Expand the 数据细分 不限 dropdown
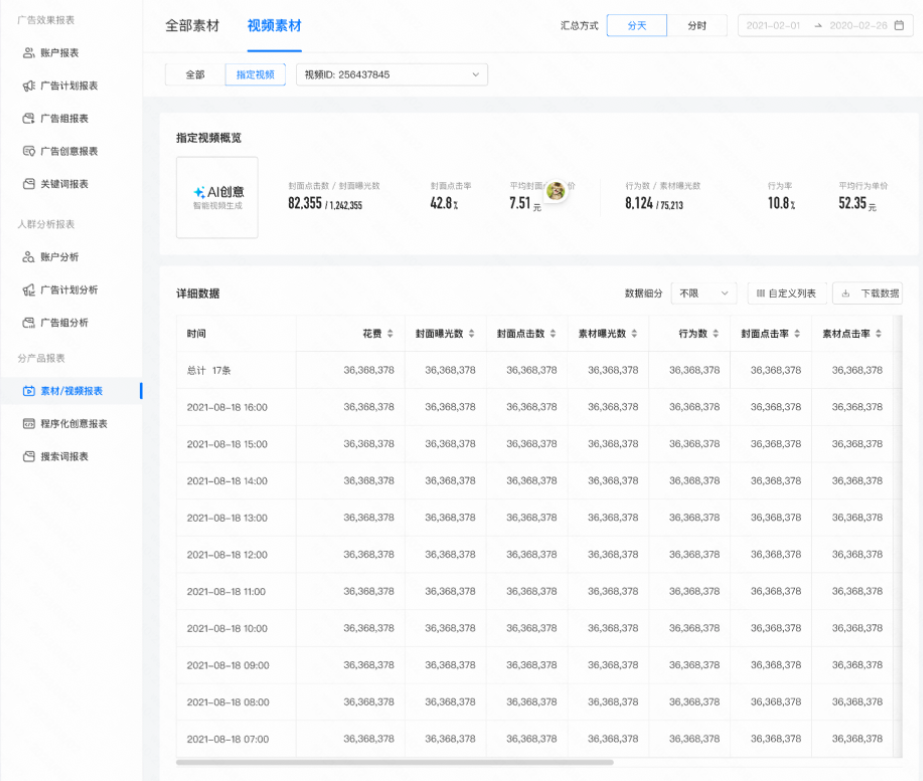 706,293
